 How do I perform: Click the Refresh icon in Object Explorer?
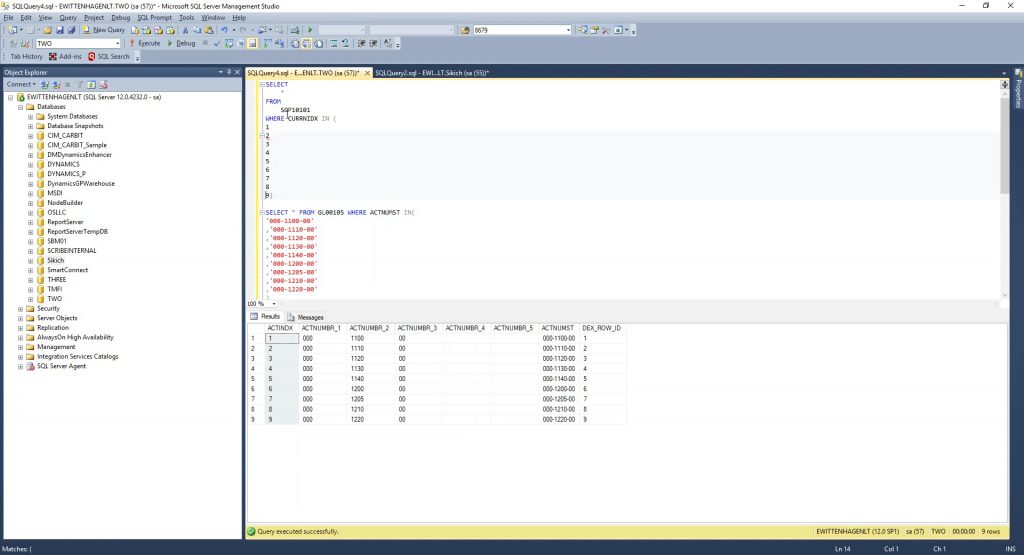[x=91, y=84]
